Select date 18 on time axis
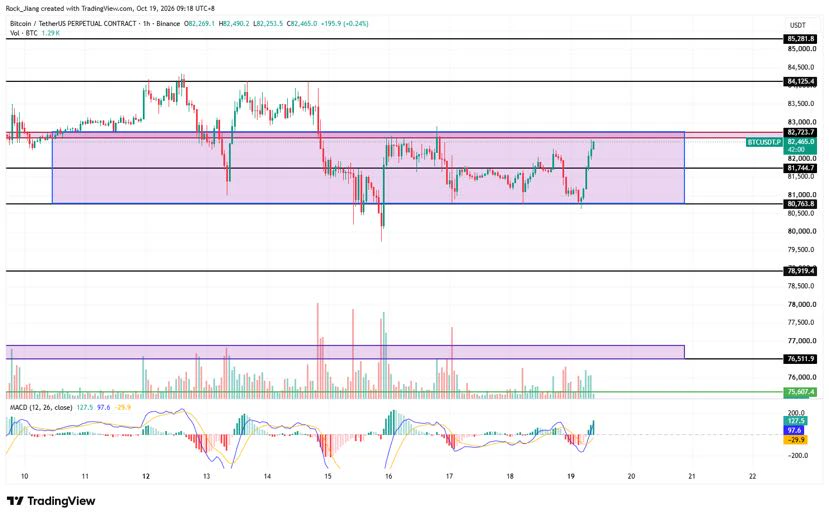The width and height of the screenshot is (829, 518). pyautogui.click(x=510, y=476)
